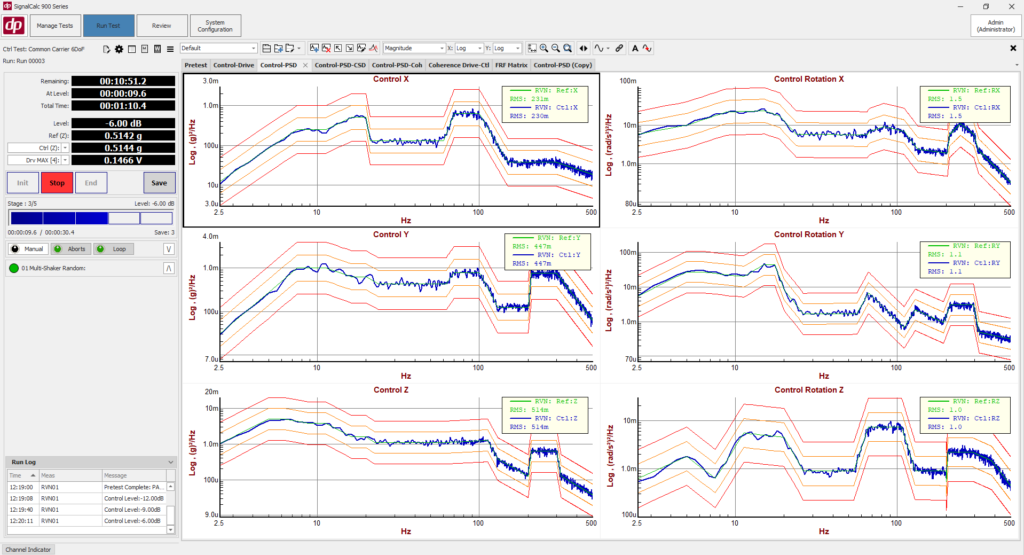Click the bold A text annotation icon
Image resolution: width=1024 pixels, height=555 pixels.
click(635, 48)
